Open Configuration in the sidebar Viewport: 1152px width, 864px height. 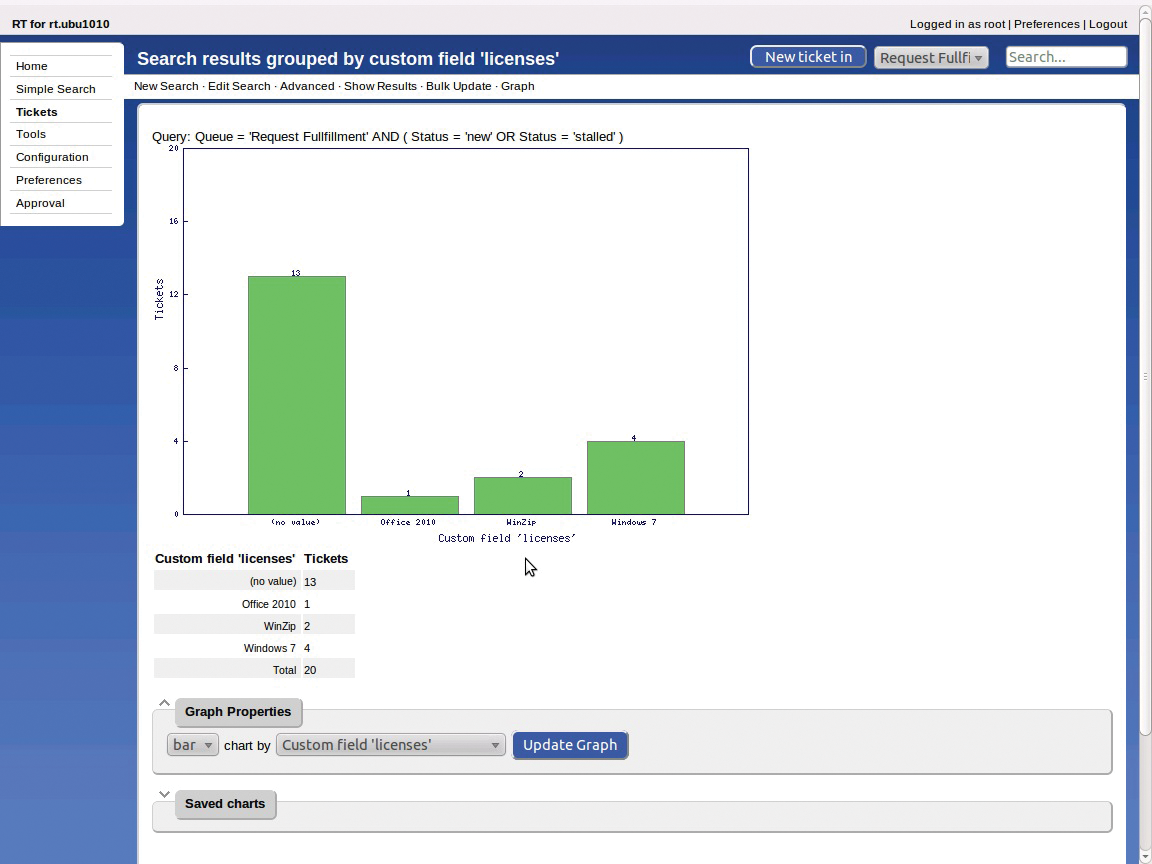[x=52, y=157]
